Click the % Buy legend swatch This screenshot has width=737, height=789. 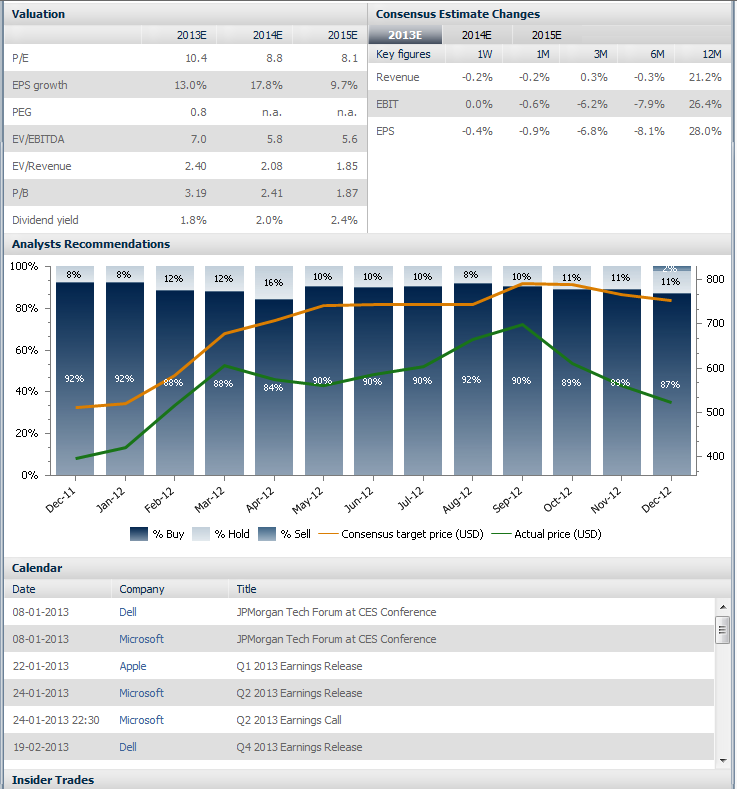(x=139, y=534)
